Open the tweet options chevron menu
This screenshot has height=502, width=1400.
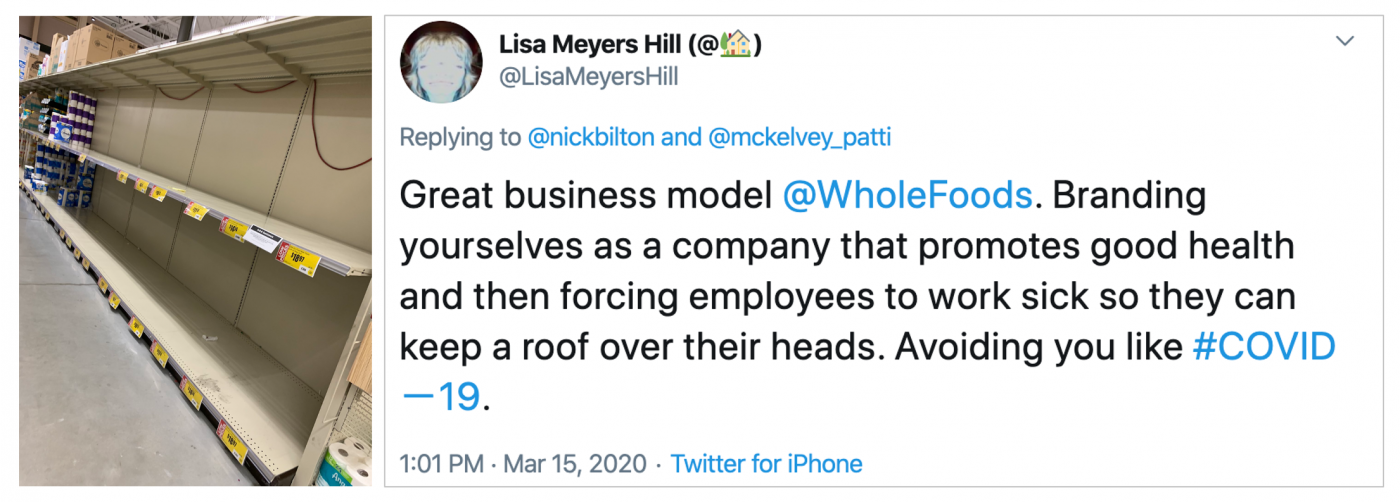coord(1345,41)
